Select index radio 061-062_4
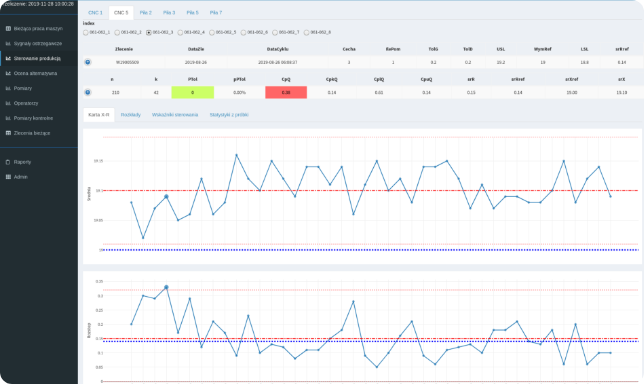644x384 pixels. click(x=180, y=32)
